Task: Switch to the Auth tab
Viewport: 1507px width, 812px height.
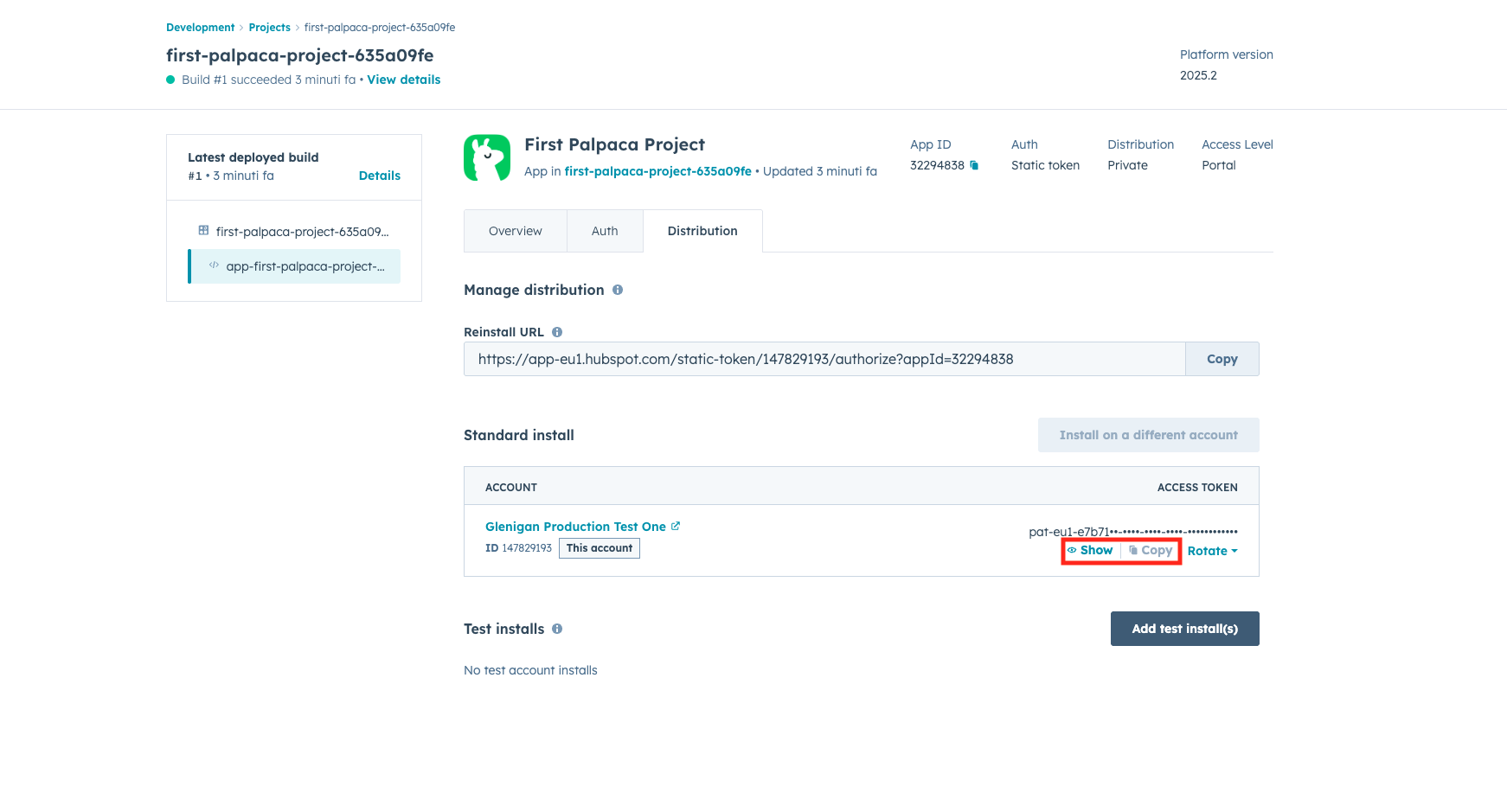Action: click(x=605, y=231)
